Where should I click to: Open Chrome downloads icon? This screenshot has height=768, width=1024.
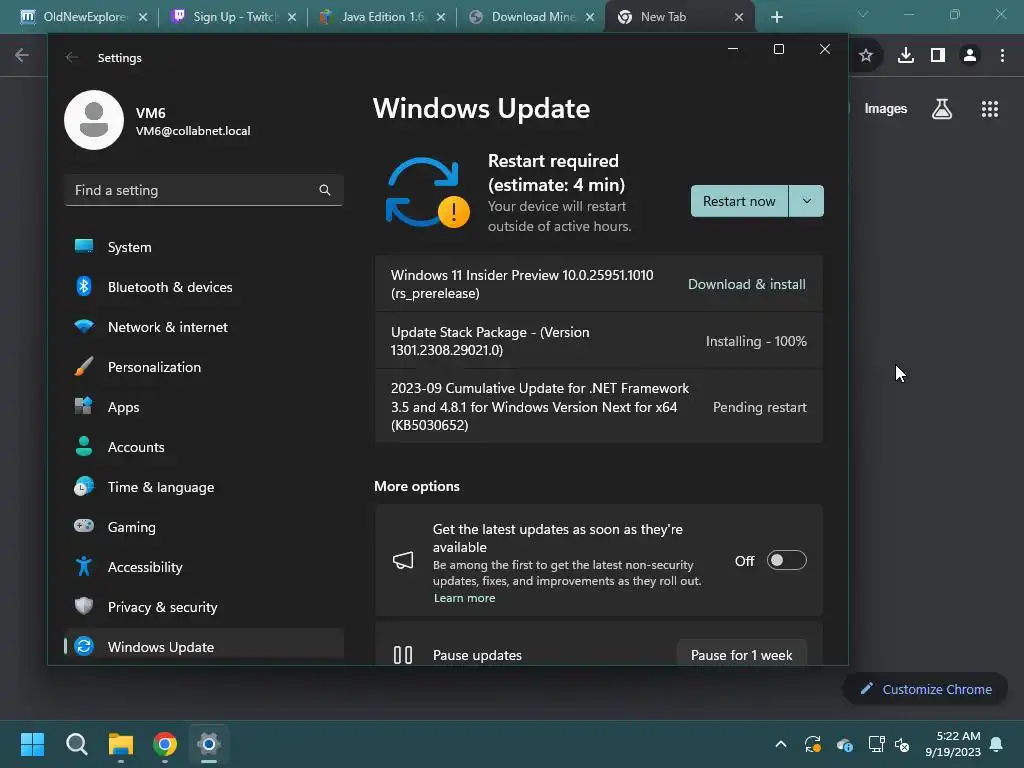[906, 56]
